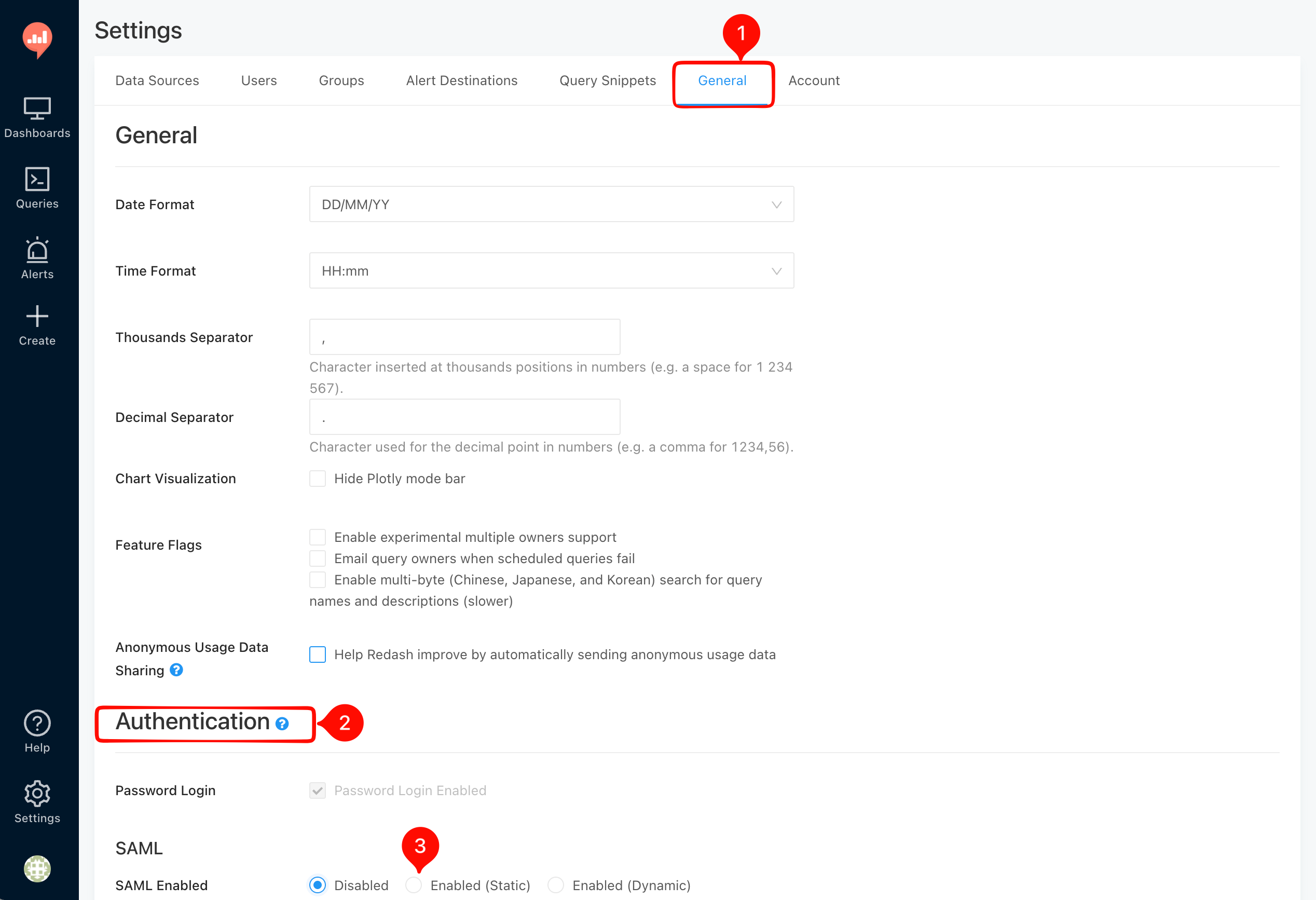1316x900 pixels.
Task: Click the user avatar in sidebar
Action: tap(37, 869)
